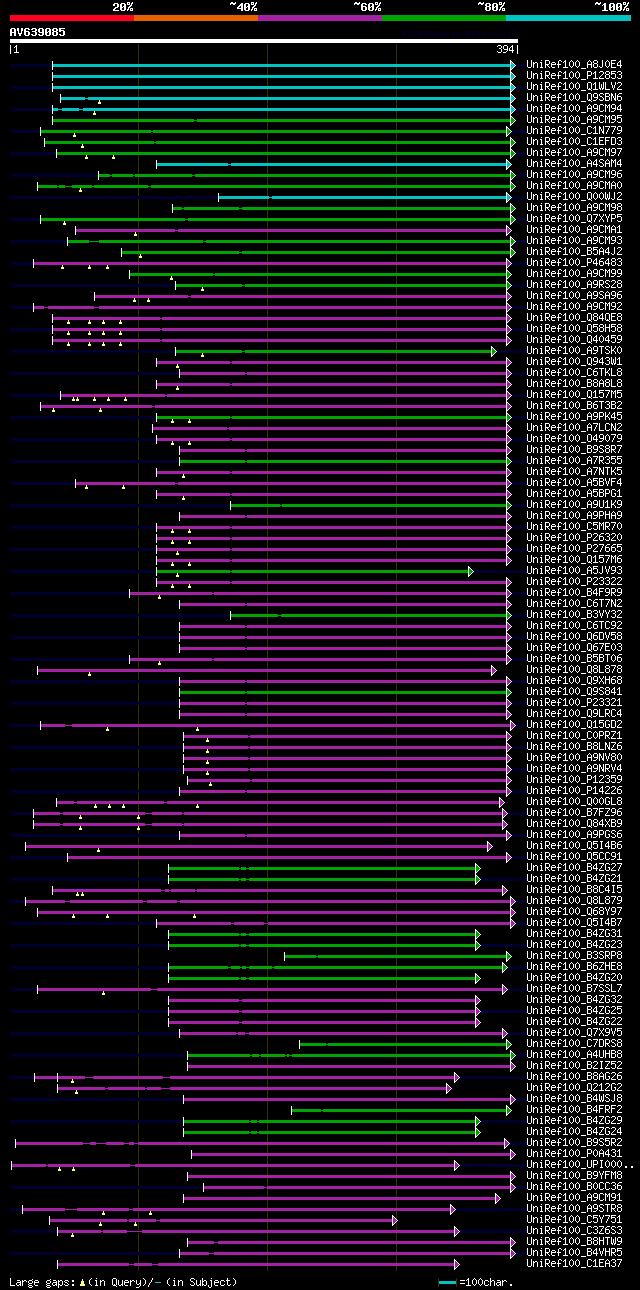Open the UniRef100_B3VY32 entry

click(573, 614)
